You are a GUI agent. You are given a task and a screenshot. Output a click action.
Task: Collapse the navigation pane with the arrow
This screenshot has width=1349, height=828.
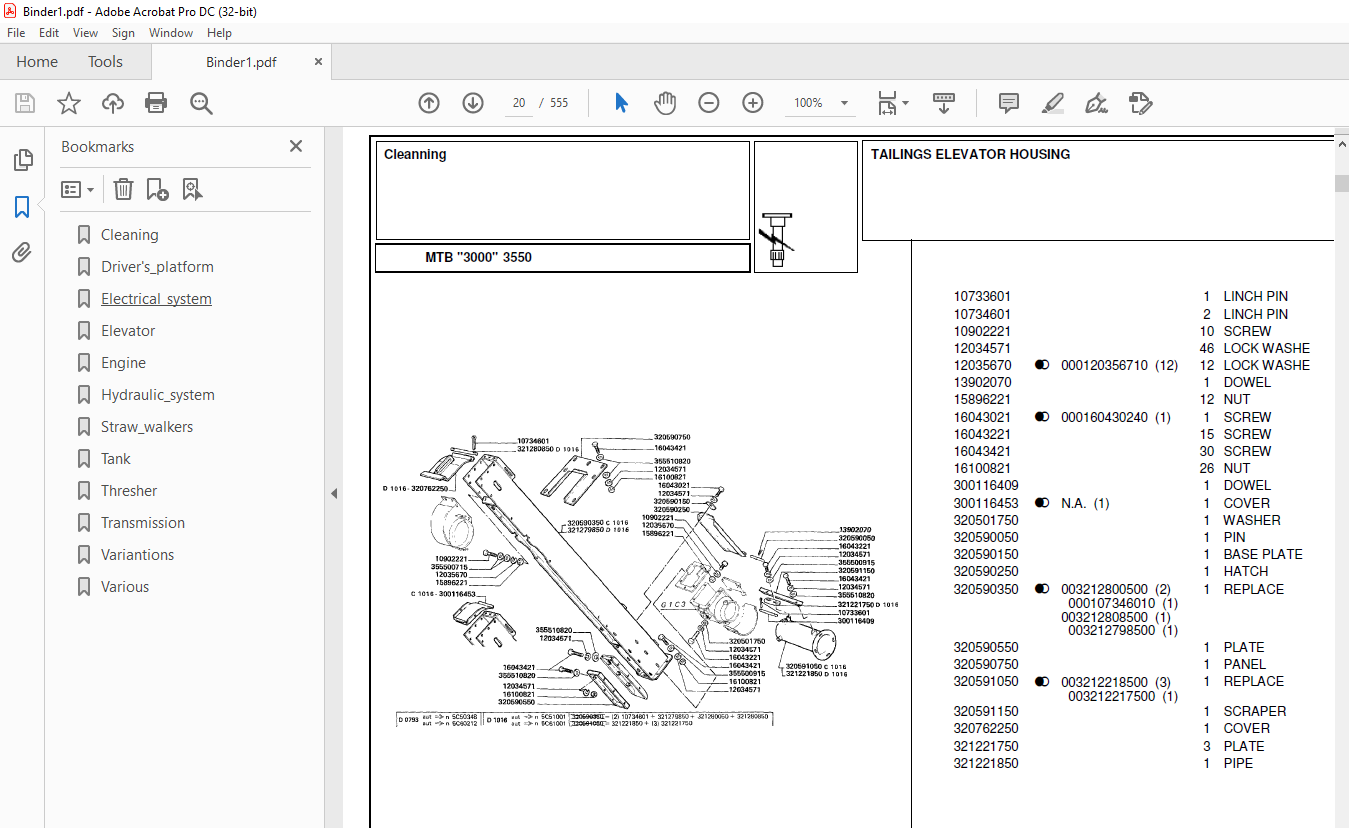334,493
